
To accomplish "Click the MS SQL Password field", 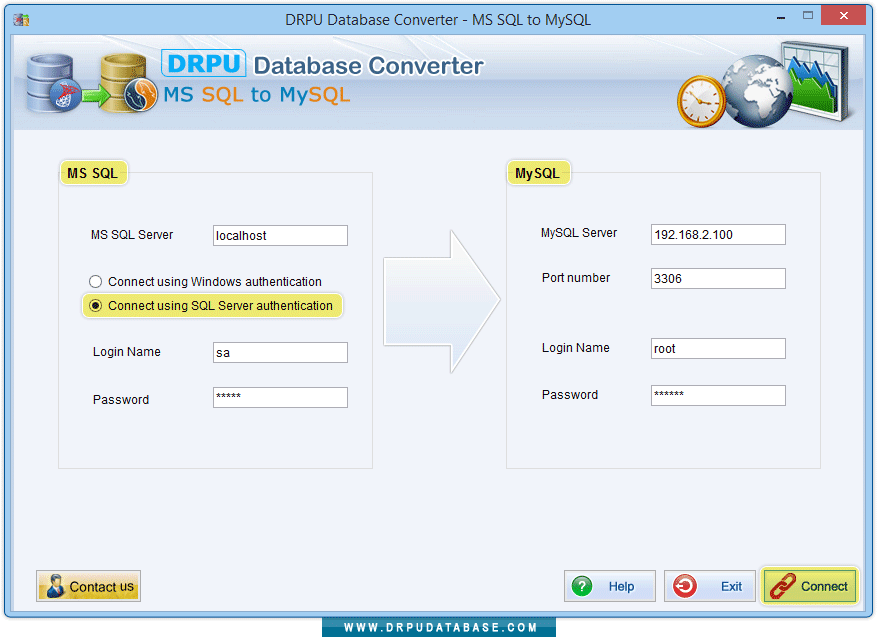I will click(280, 397).
